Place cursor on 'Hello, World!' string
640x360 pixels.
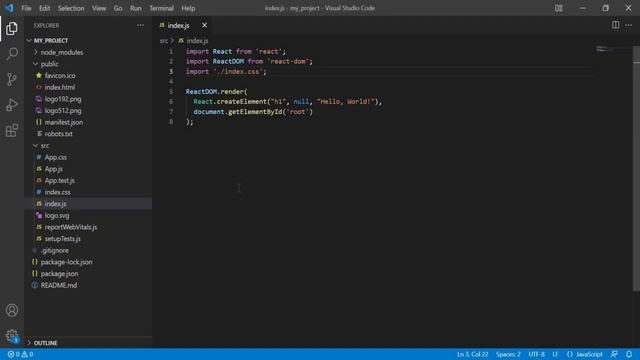(345, 102)
